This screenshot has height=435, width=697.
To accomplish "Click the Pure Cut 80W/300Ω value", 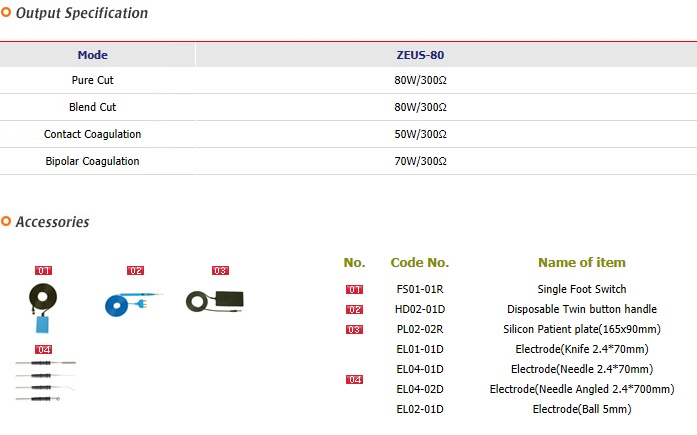I will click(420, 80).
